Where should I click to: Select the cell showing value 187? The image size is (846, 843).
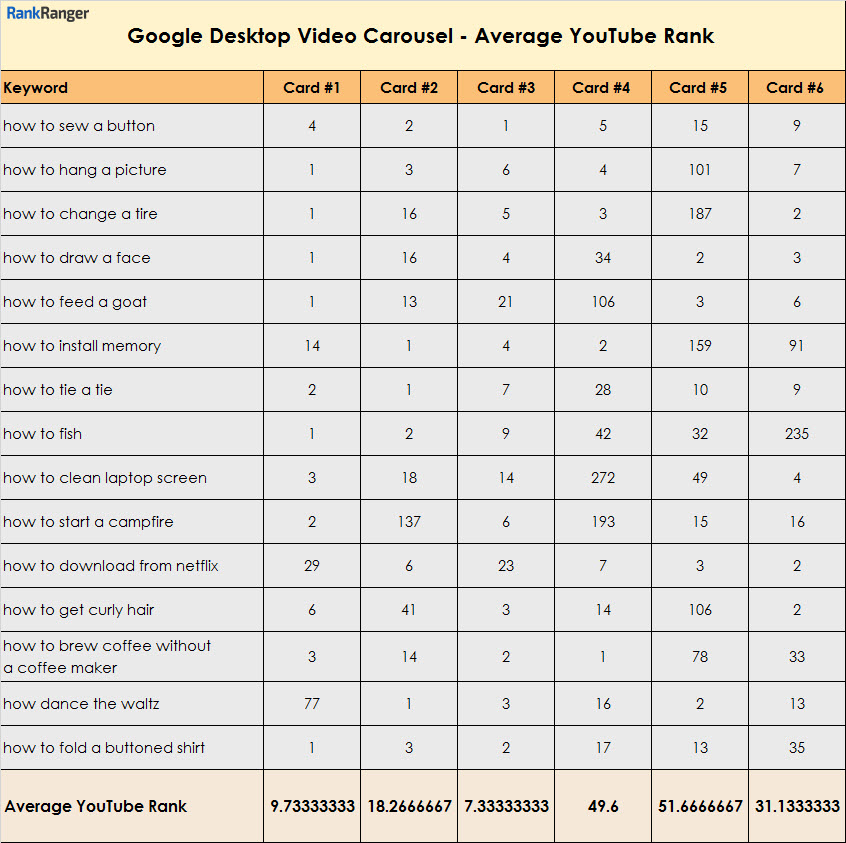[x=700, y=214]
